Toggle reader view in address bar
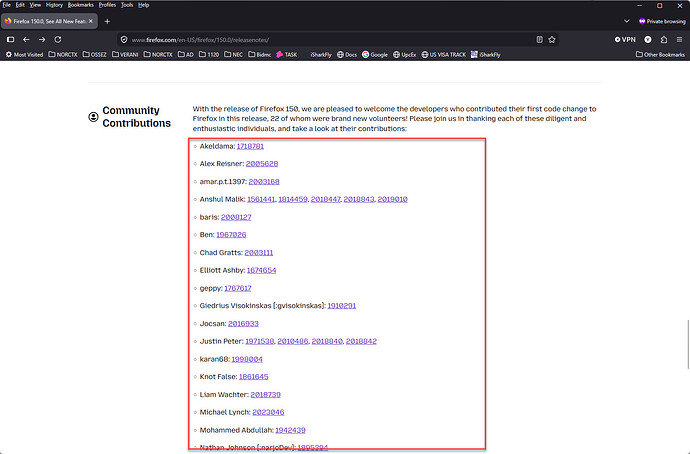Screen dimensions: 690x454 [540, 40]
